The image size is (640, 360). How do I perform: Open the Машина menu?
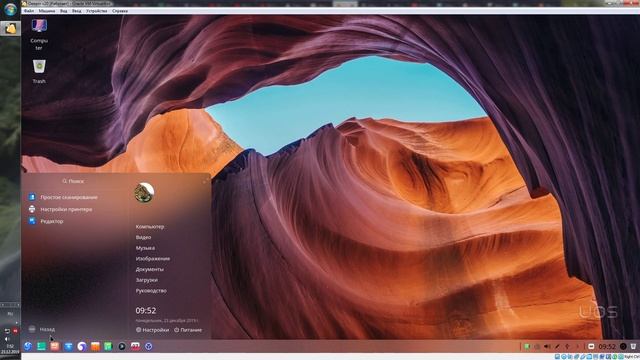(x=47, y=11)
